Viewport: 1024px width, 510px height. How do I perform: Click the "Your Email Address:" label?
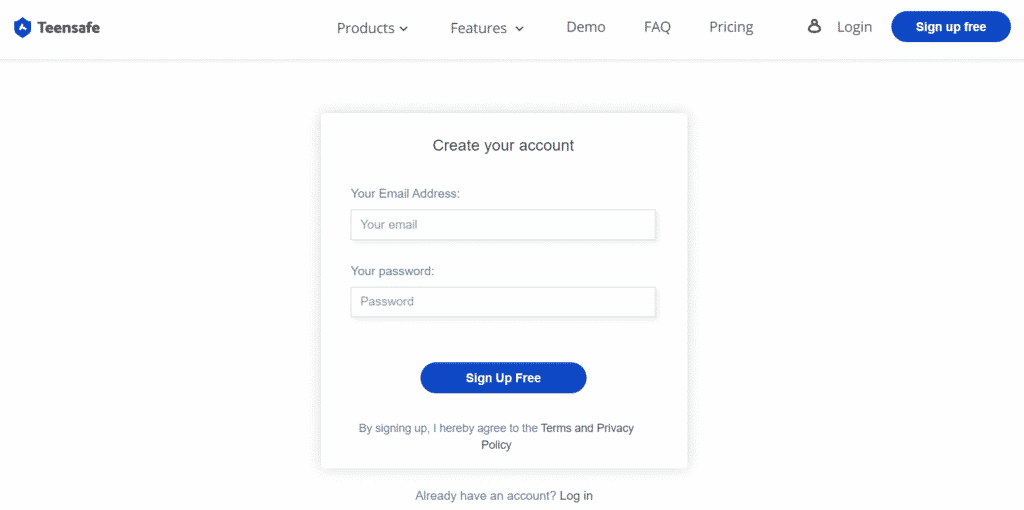(405, 193)
